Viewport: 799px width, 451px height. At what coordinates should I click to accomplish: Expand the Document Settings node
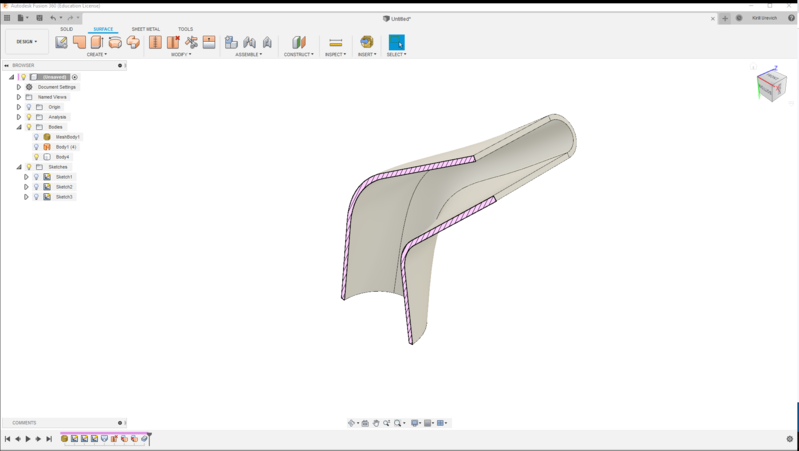[19, 87]
